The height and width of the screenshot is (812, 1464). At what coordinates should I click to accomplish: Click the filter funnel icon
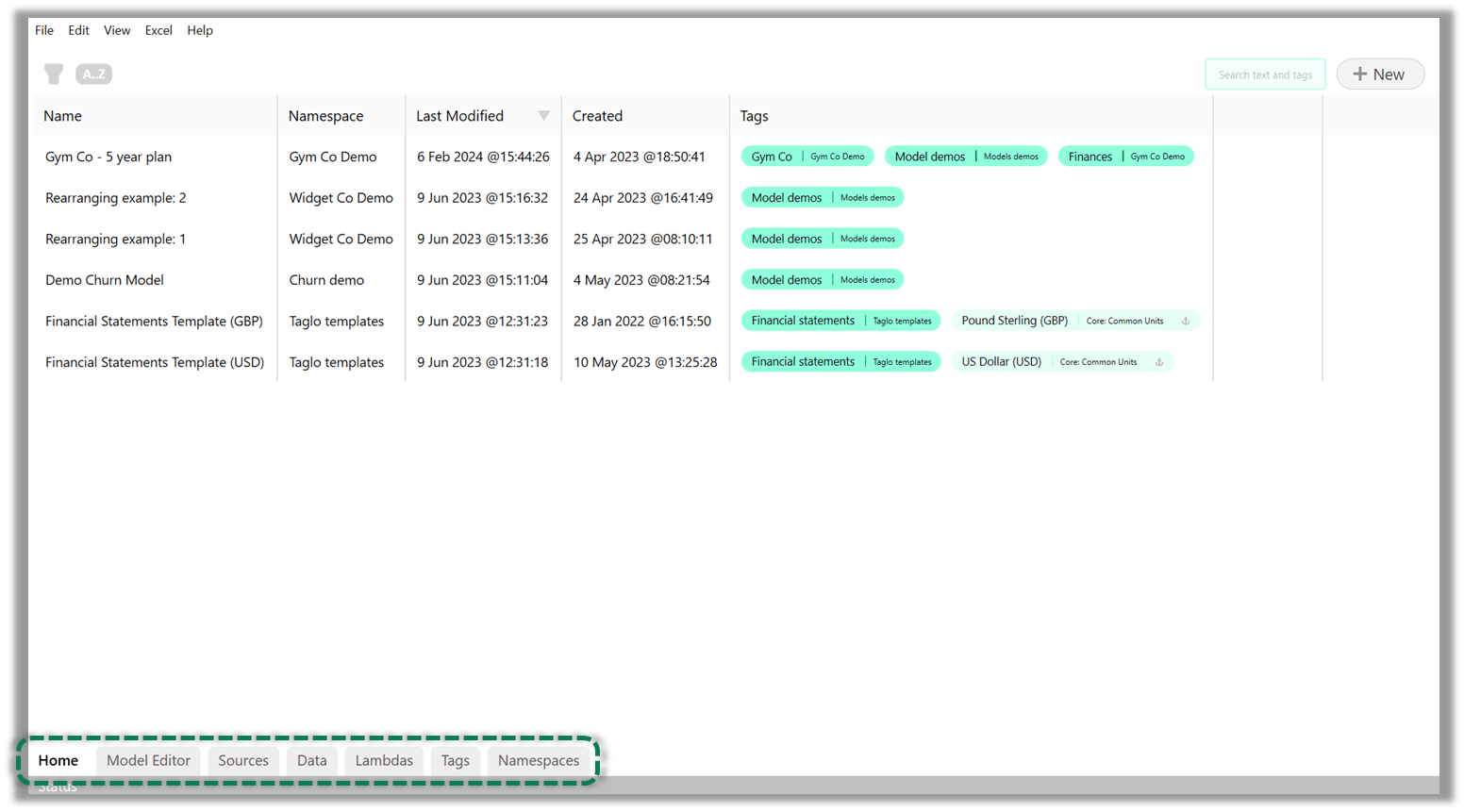[x=53, y=74]
